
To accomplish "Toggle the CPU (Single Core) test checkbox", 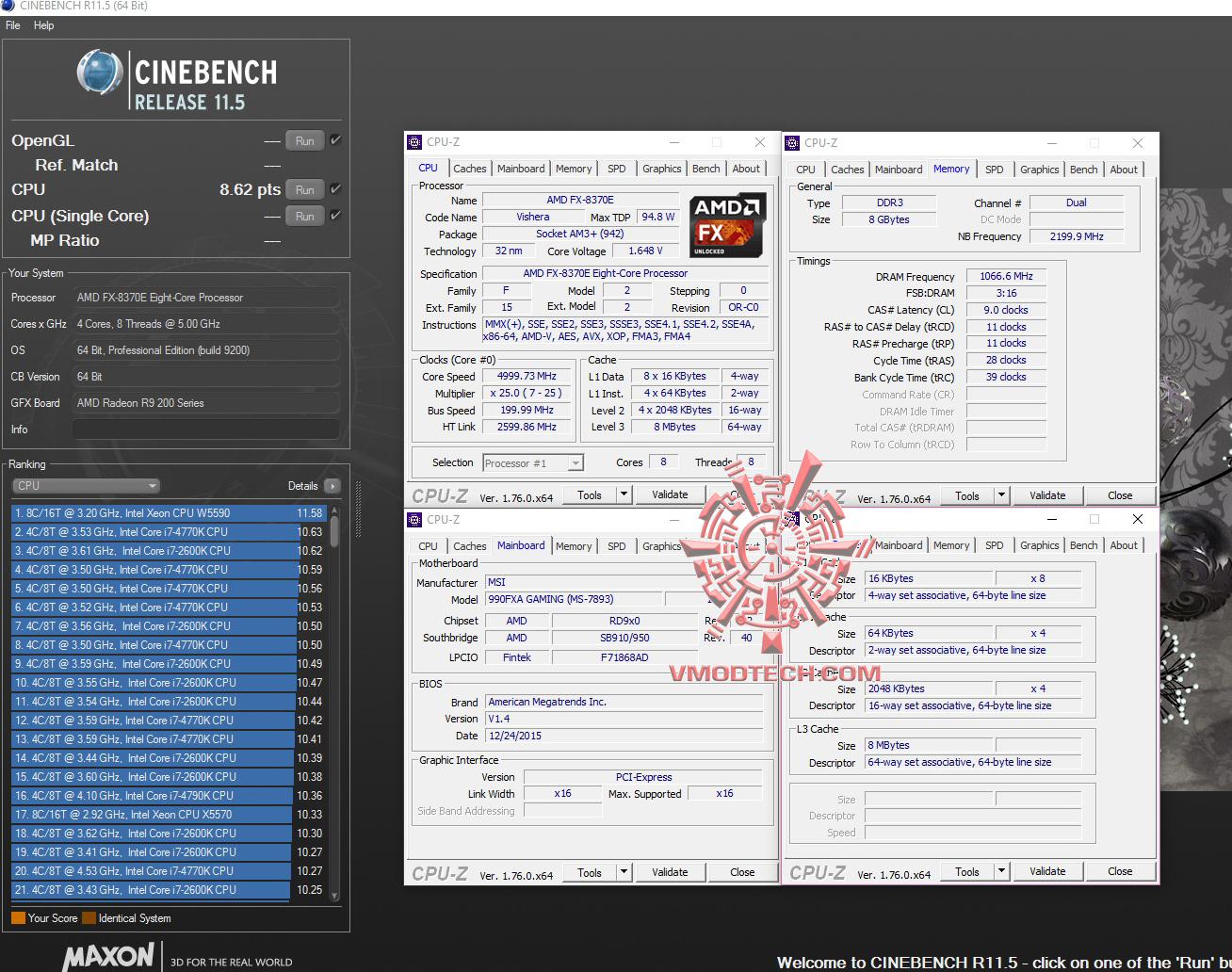I will pos(335,216).
